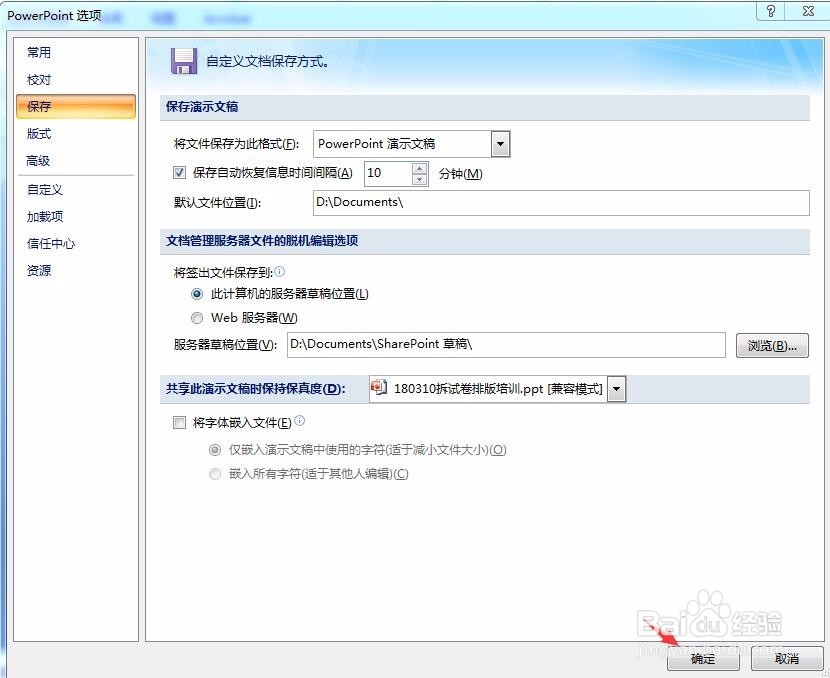Click the help question mark button
The height and width of the screenshot is (678, 830).
click(771, 11)
